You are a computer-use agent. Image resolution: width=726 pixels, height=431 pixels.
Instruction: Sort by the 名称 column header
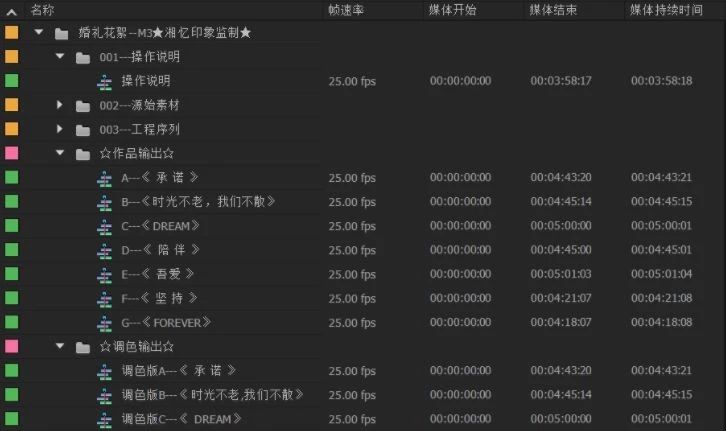[x=43, y=10]
